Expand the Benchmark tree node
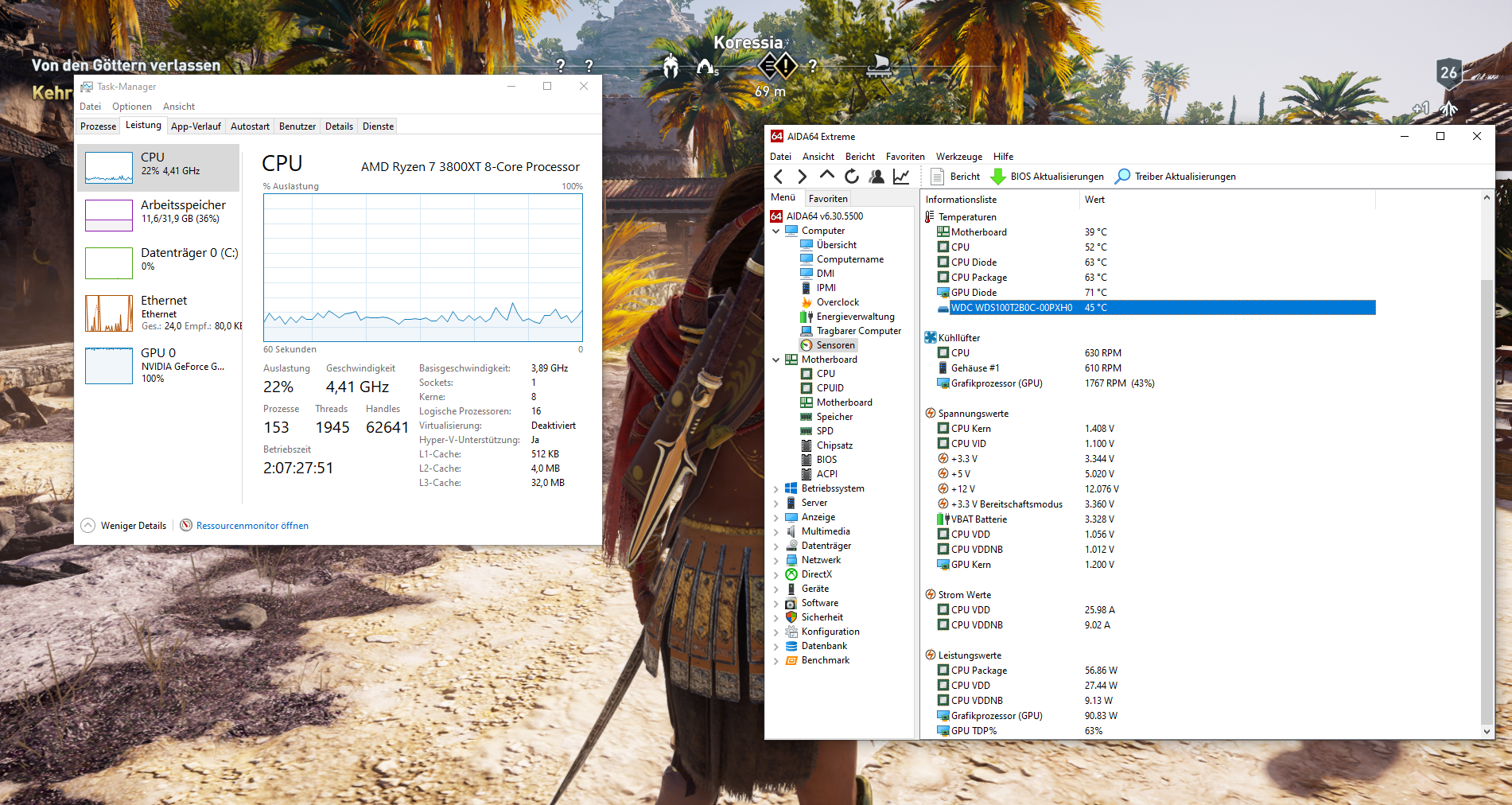The height and width of the screenshot is (805, 1512). pyautogui.click(x=776, y=660)
